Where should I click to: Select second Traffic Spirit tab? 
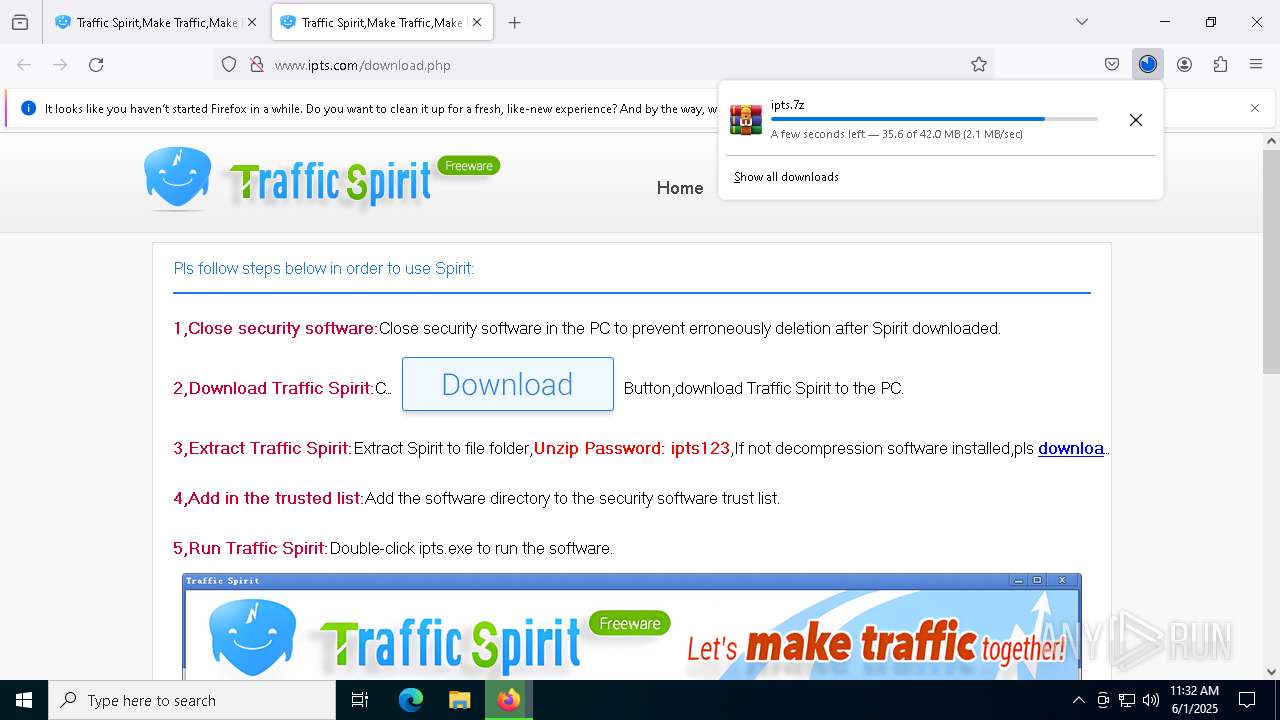click(382, 22)
